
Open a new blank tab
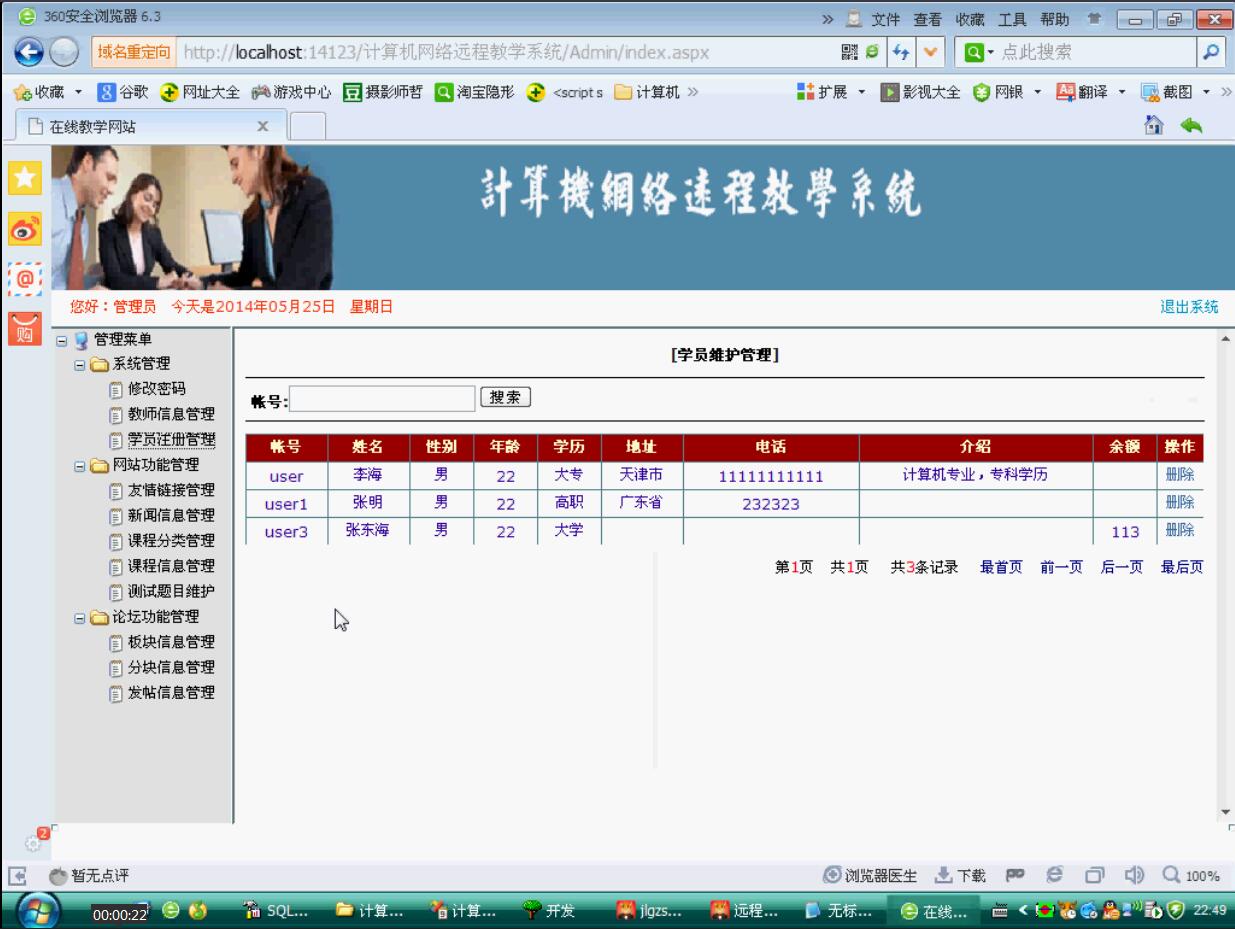coord(309,126)
